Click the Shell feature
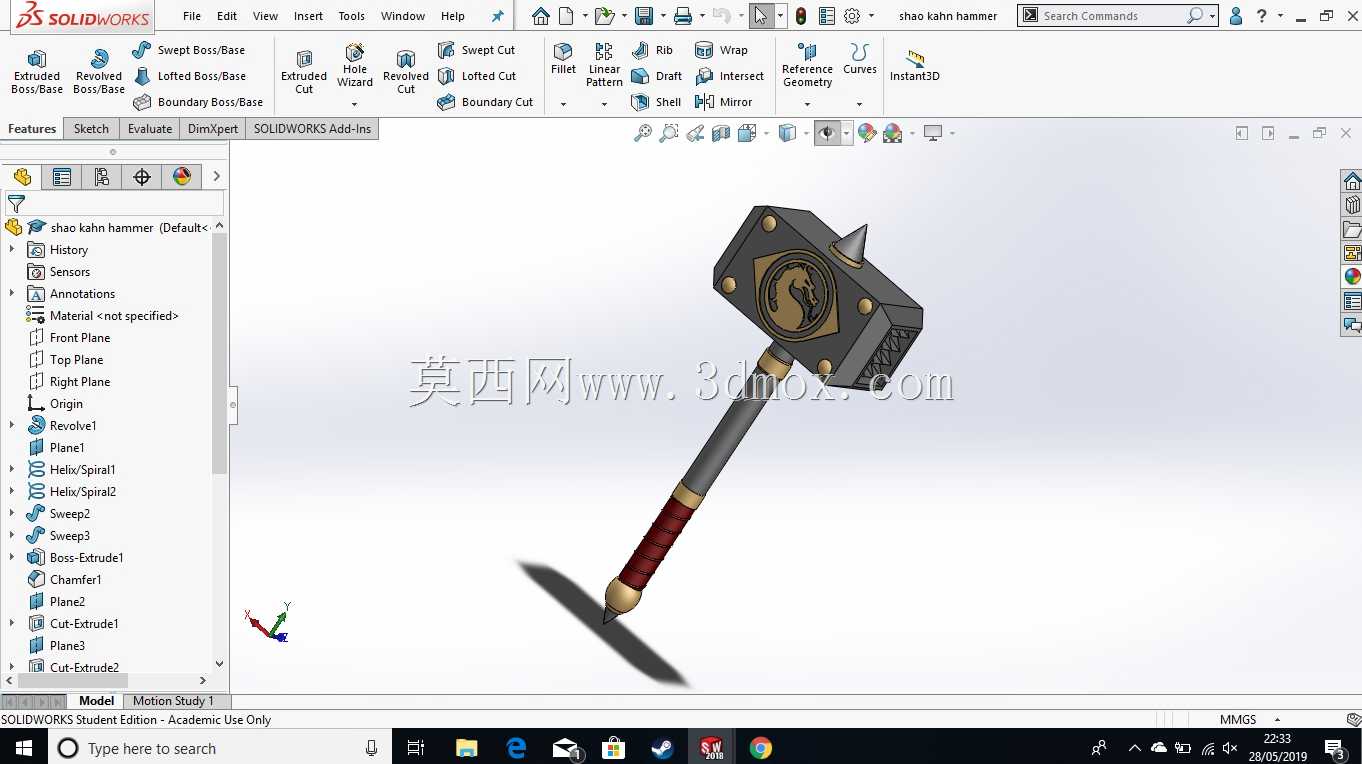The height and width of the screenshot is (764, 1362). (x=656, y=102)
